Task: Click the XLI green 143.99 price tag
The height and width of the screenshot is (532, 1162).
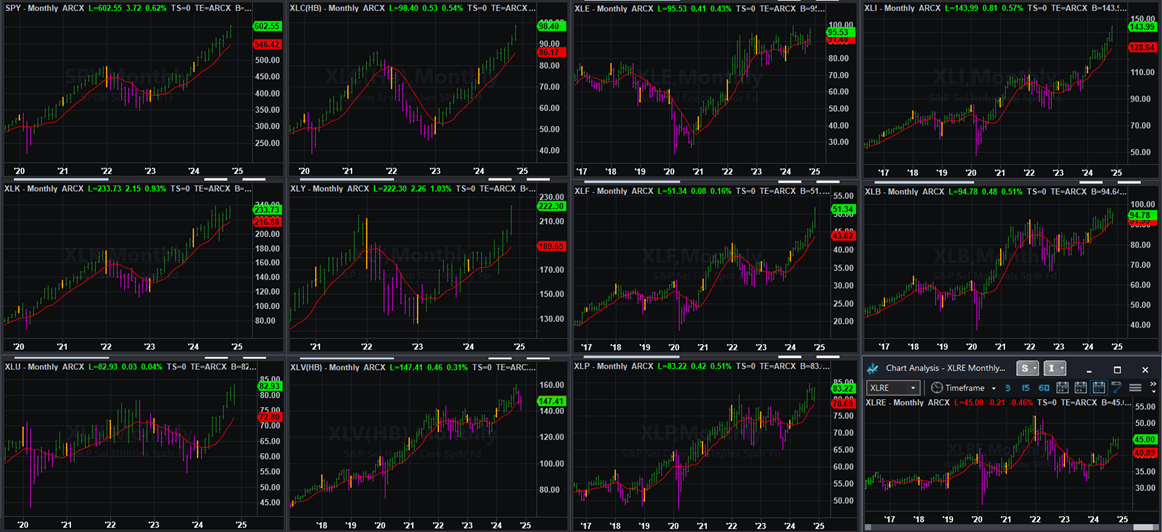Action: coord(1141,27)
